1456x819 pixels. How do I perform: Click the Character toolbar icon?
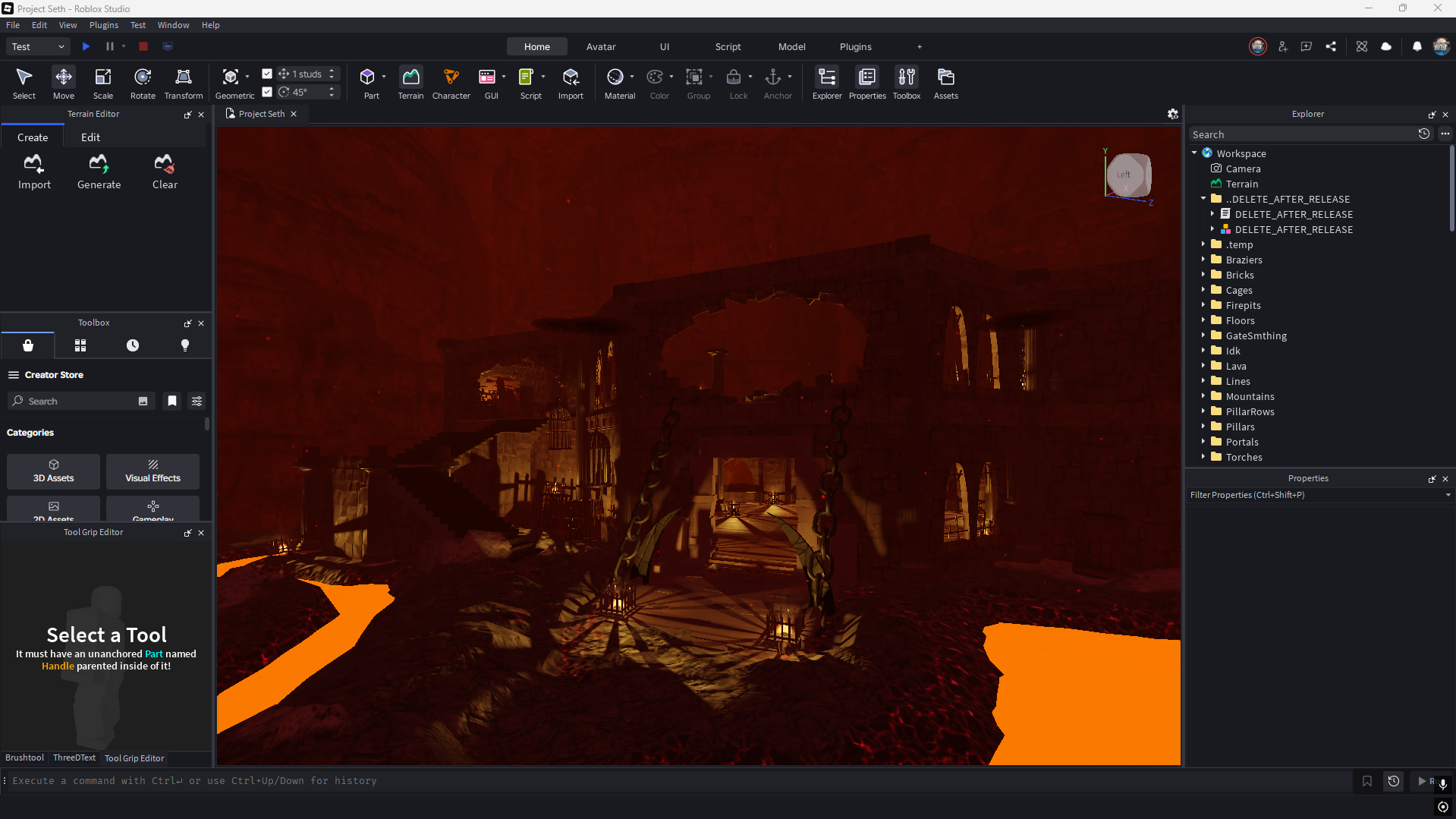tap(451, 83)
